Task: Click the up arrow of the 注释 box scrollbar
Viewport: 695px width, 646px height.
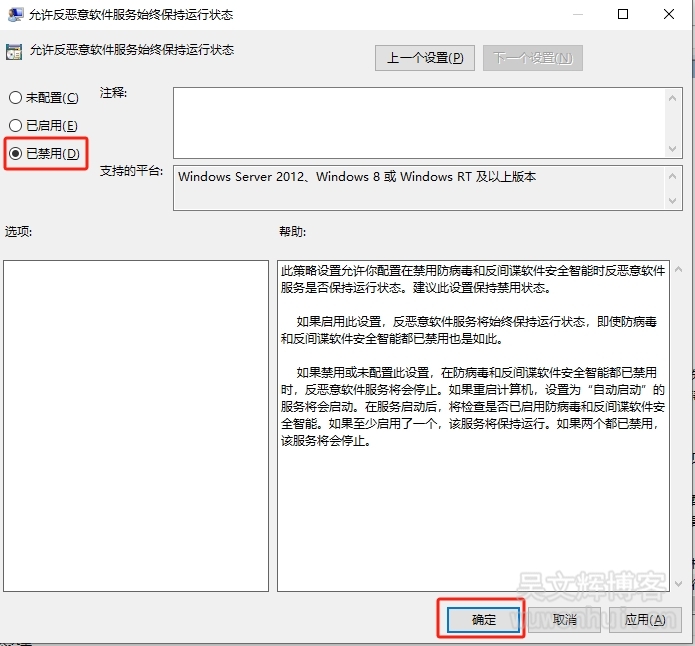Action: click(x=674, y=96)
